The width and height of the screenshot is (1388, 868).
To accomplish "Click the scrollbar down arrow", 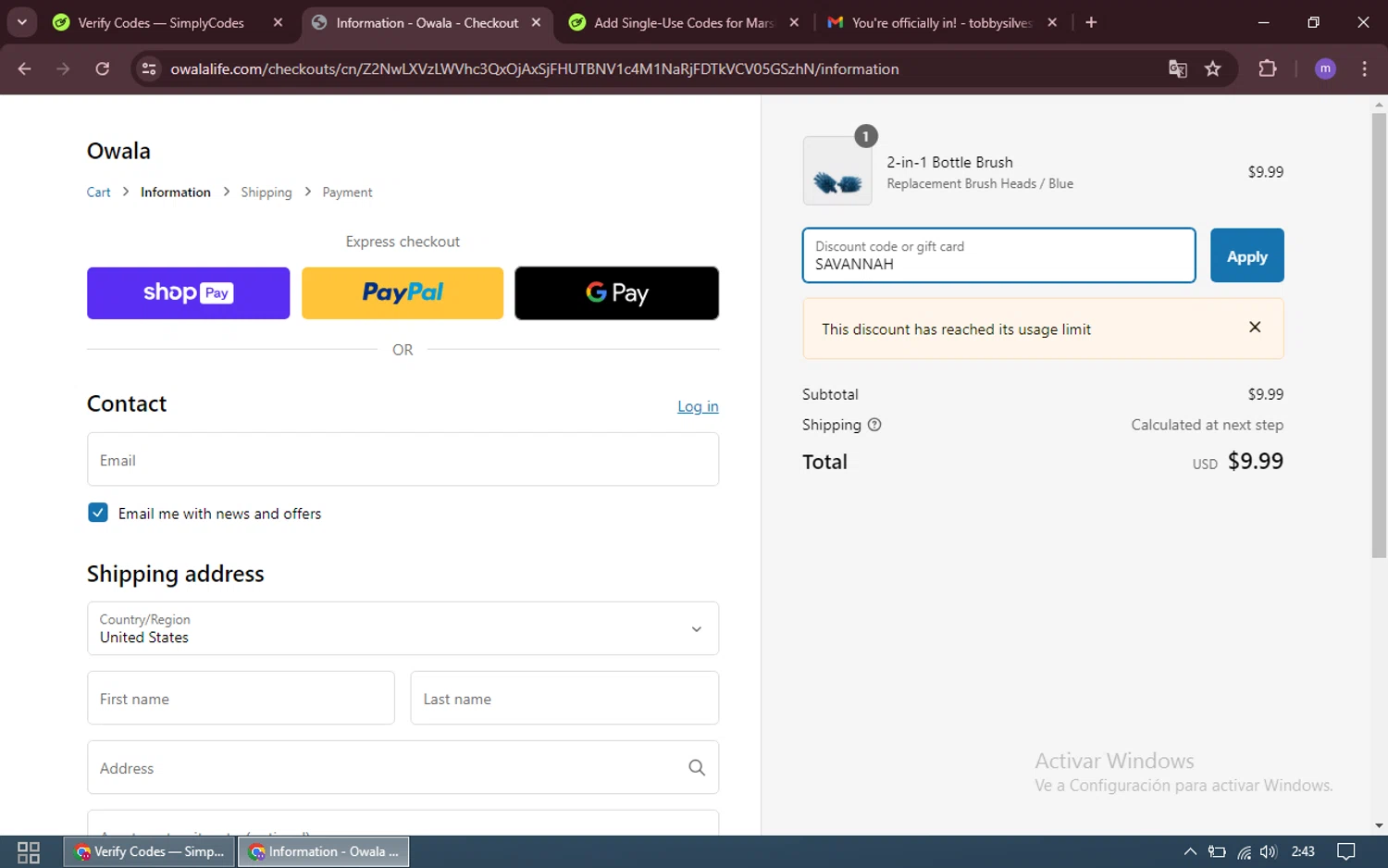I will [1379, 825].
